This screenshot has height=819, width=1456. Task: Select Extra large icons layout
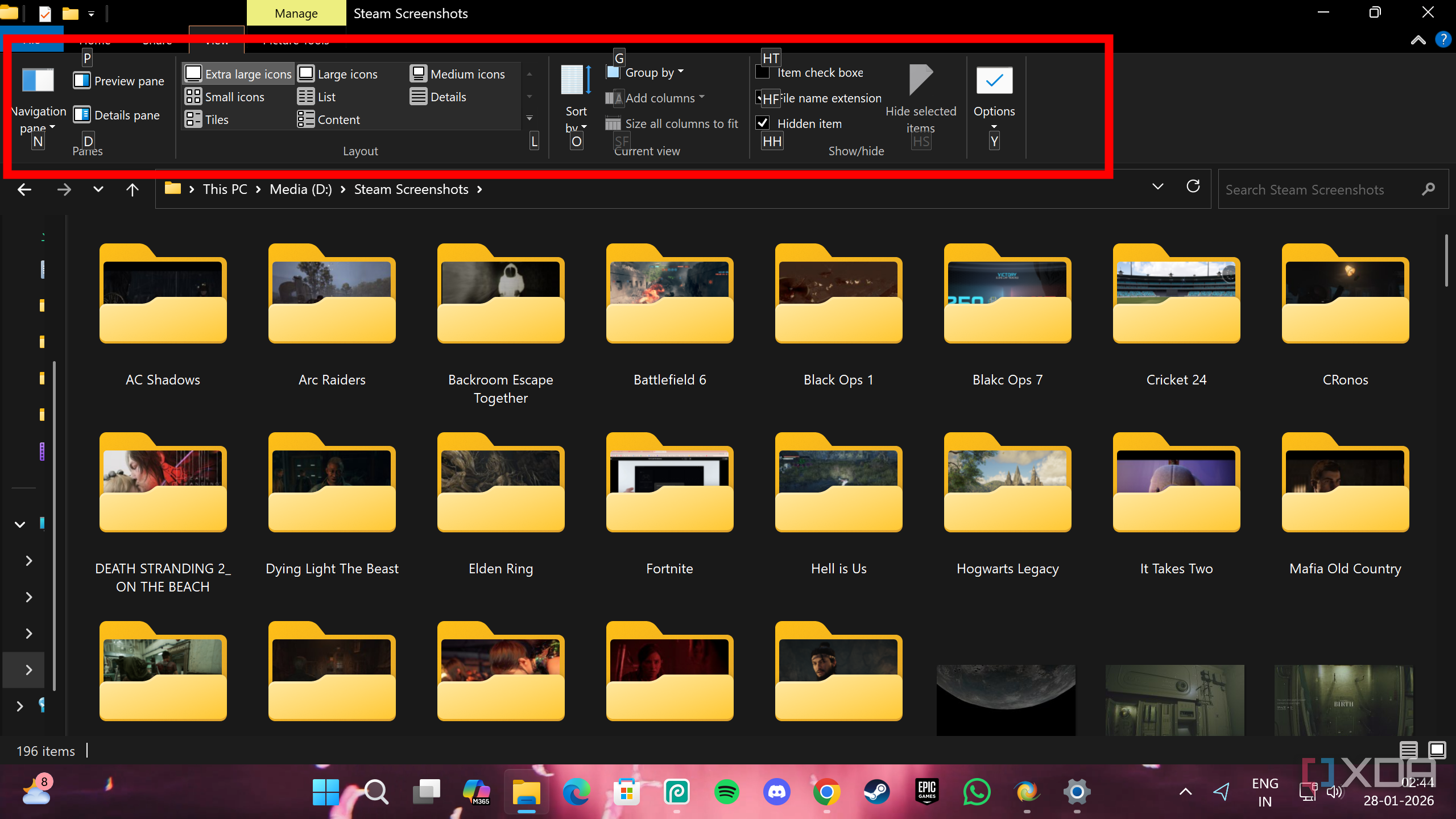(238, 74)
